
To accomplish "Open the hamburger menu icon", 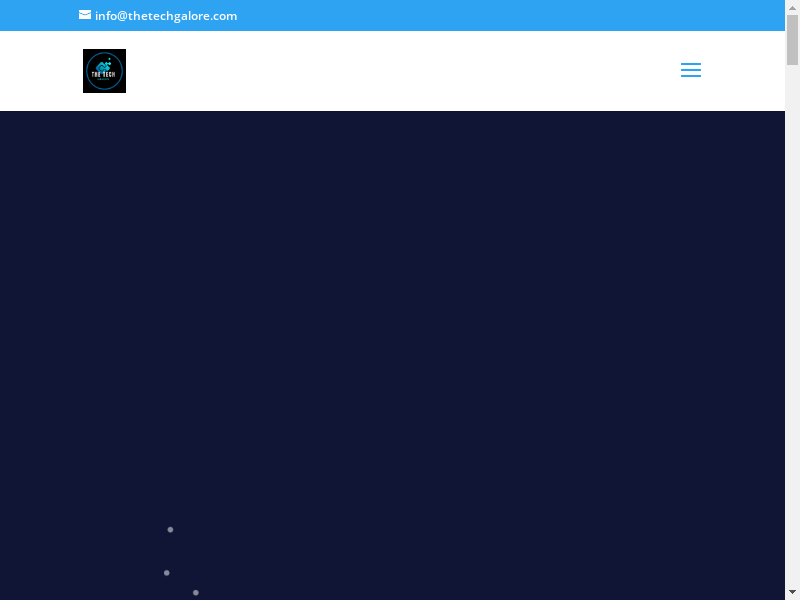I will 690,70.
